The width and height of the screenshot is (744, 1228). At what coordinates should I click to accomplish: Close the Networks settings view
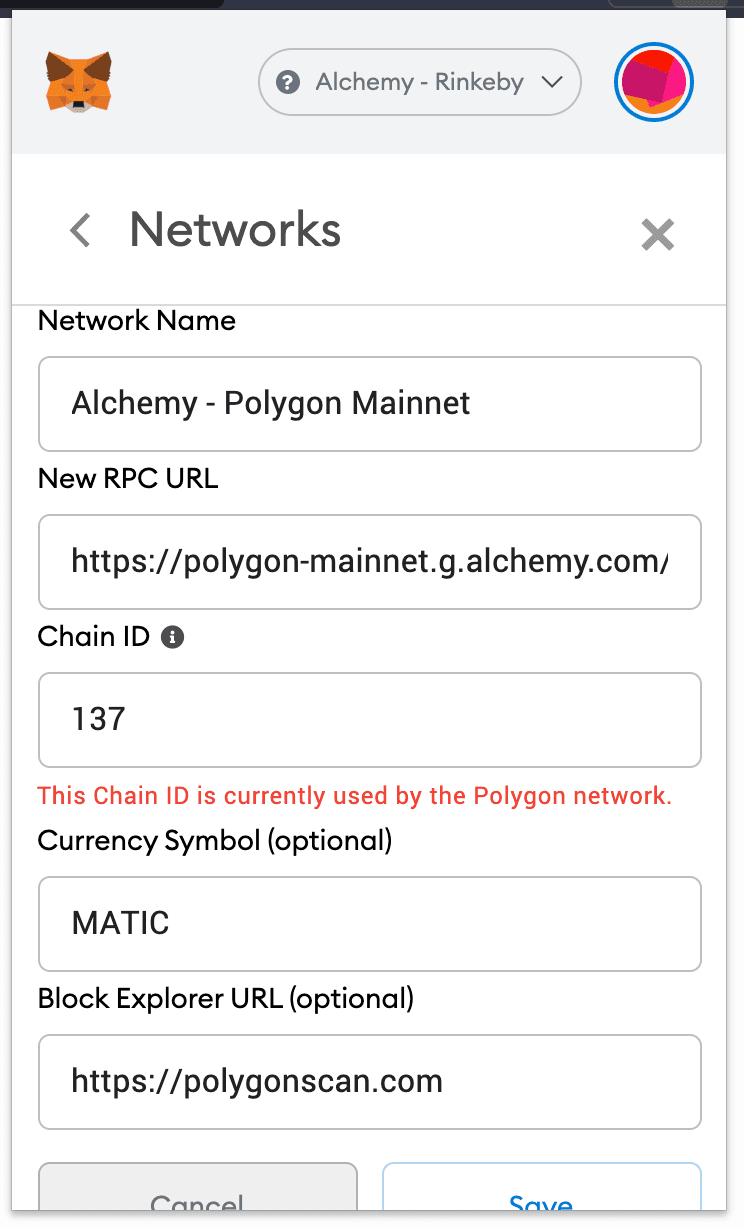pyautogui.click(x=657, y=234)
